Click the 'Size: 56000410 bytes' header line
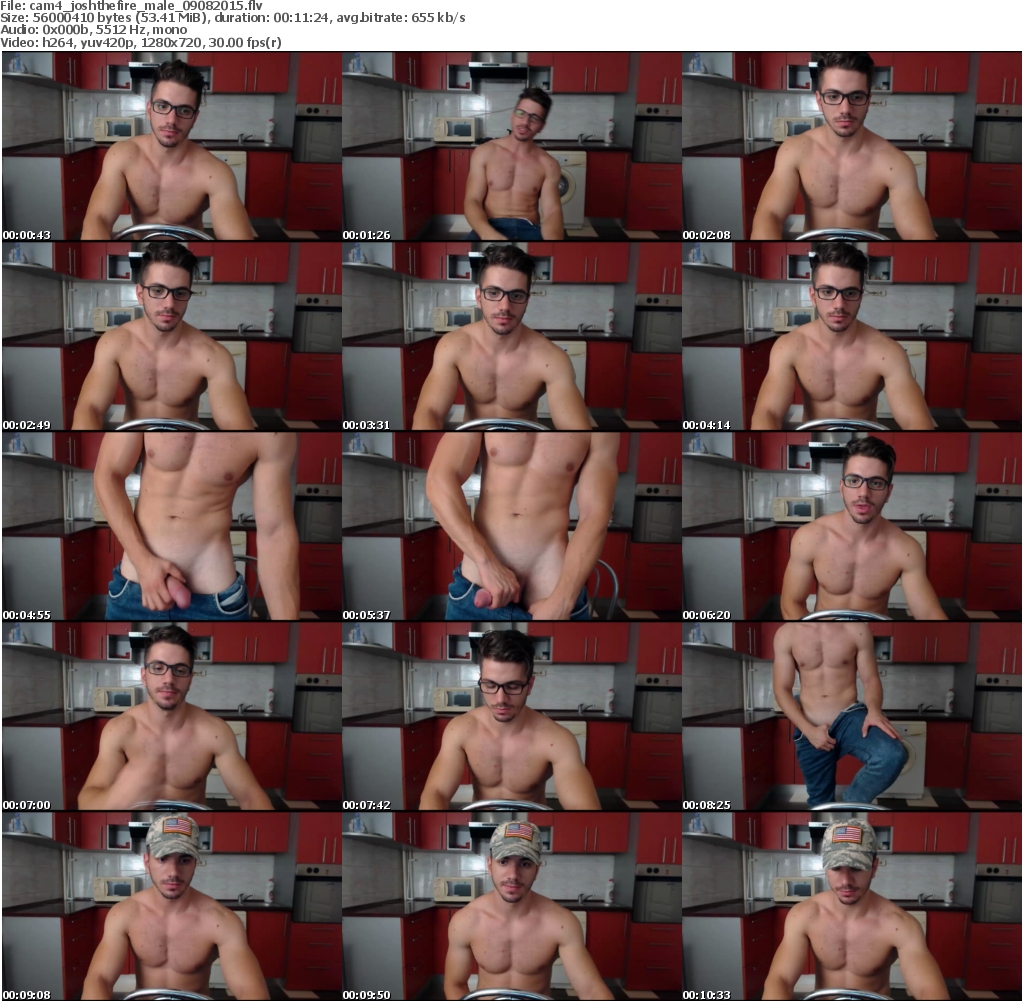The image size is (1024, 1001). click(232, 18)
